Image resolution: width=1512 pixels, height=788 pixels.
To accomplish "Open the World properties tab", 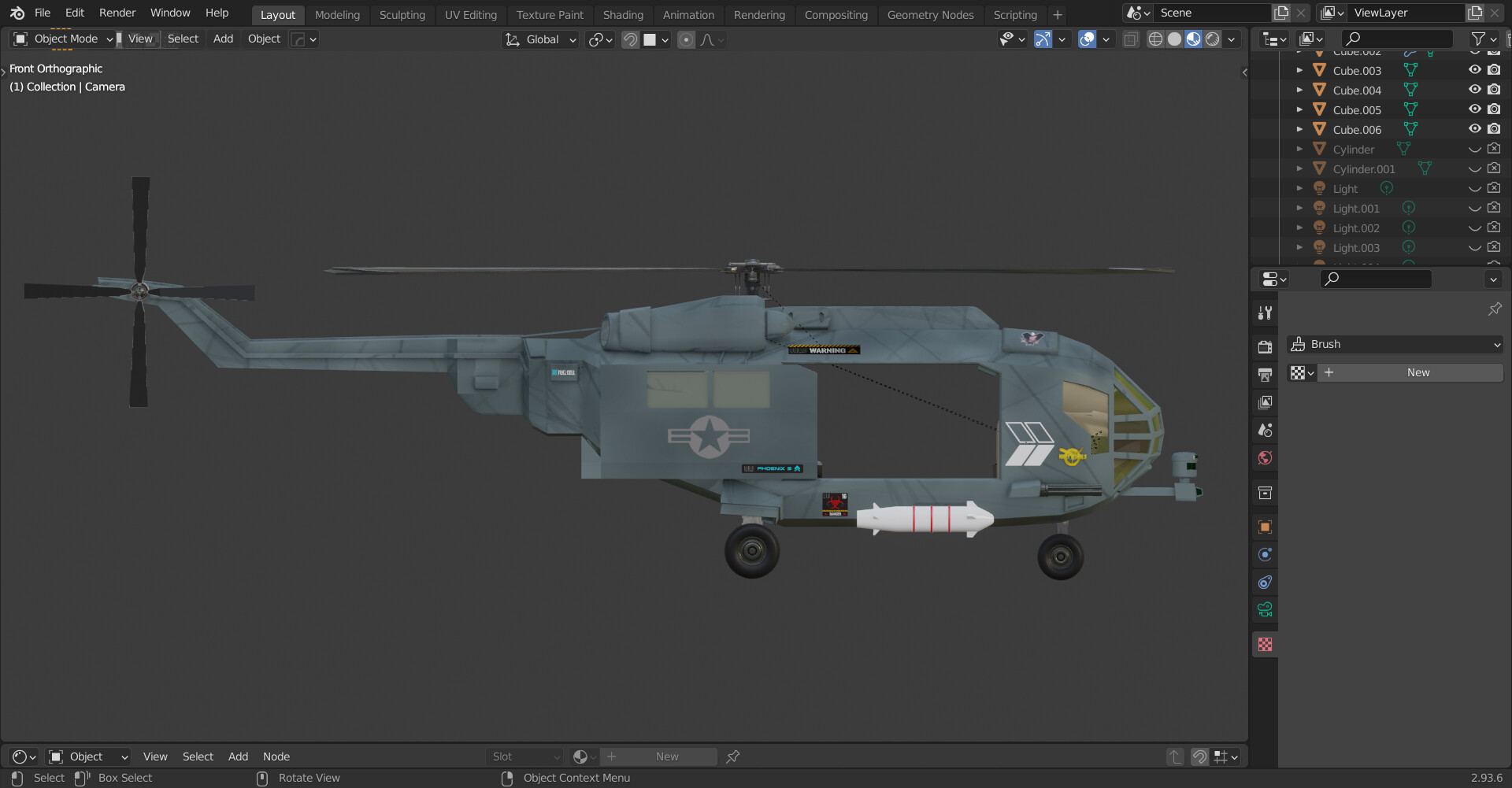I will (1265, 458).
